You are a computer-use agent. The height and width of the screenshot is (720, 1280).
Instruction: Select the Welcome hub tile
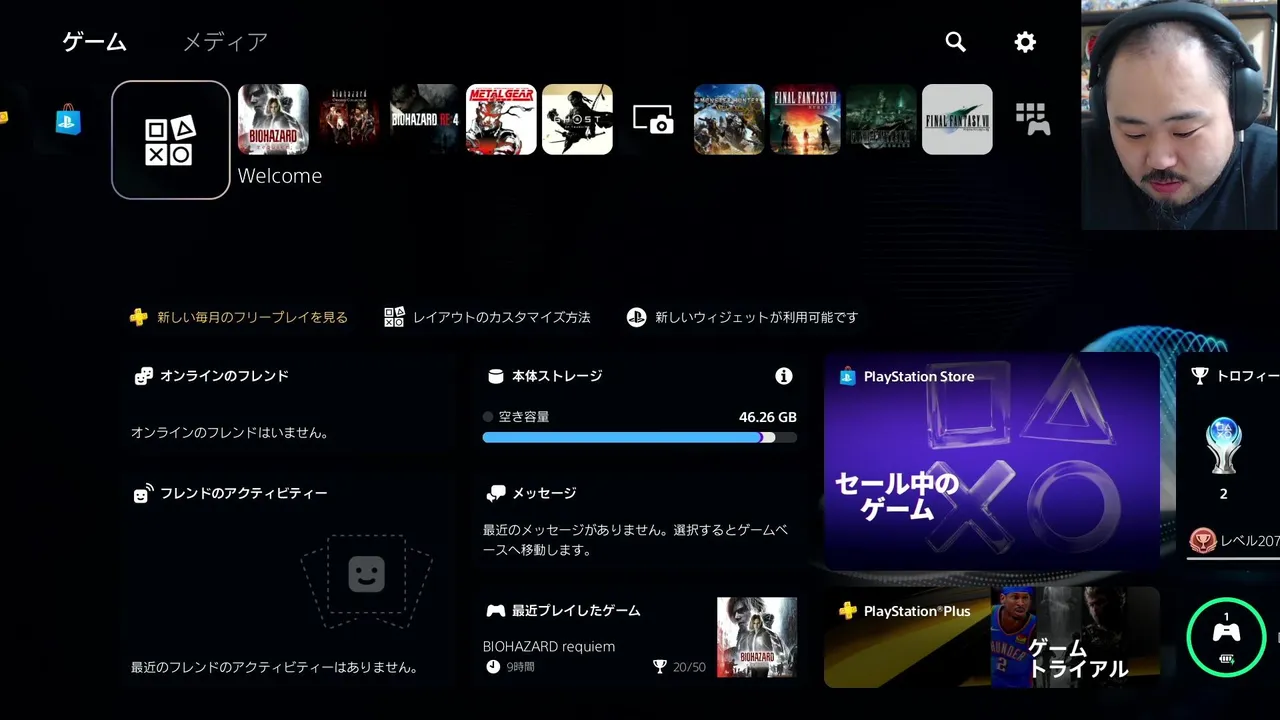[x=171, y=140]
